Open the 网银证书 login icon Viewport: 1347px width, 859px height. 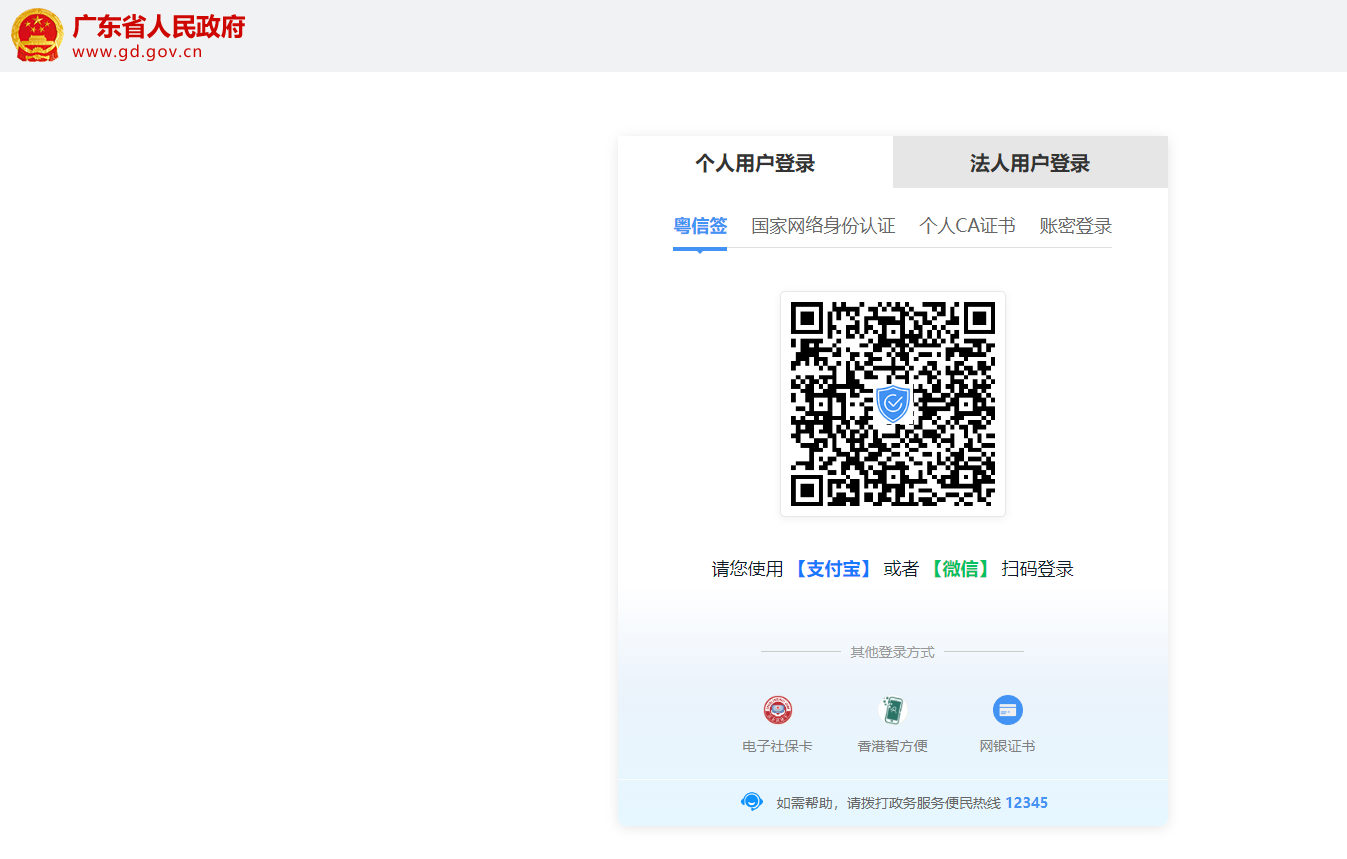point(1007,710)
